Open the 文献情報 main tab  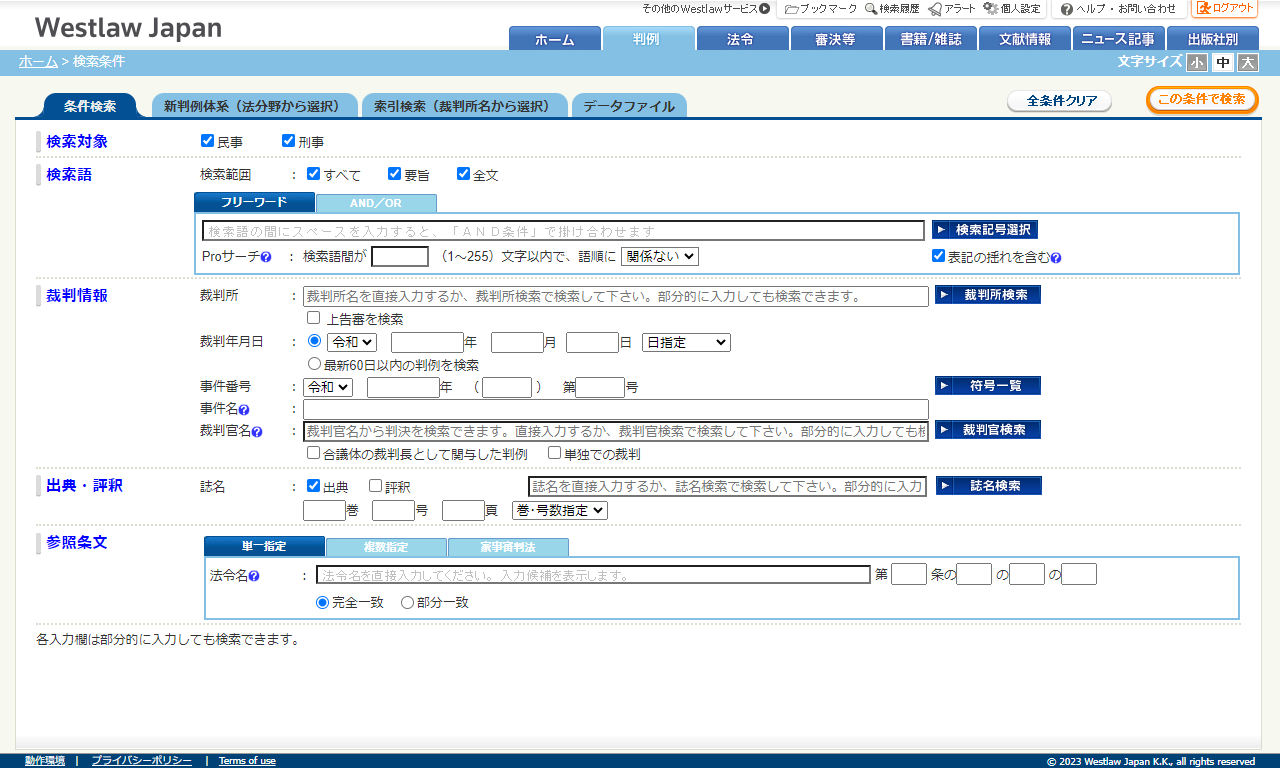tap(1024, 39)
